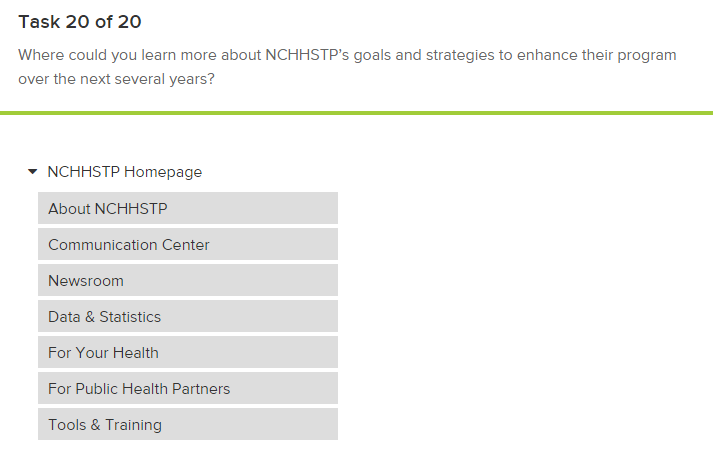Viewport: 713px width, 457px height.
Task: Open the About NCHHSTP item
Action: pos(187,209)
